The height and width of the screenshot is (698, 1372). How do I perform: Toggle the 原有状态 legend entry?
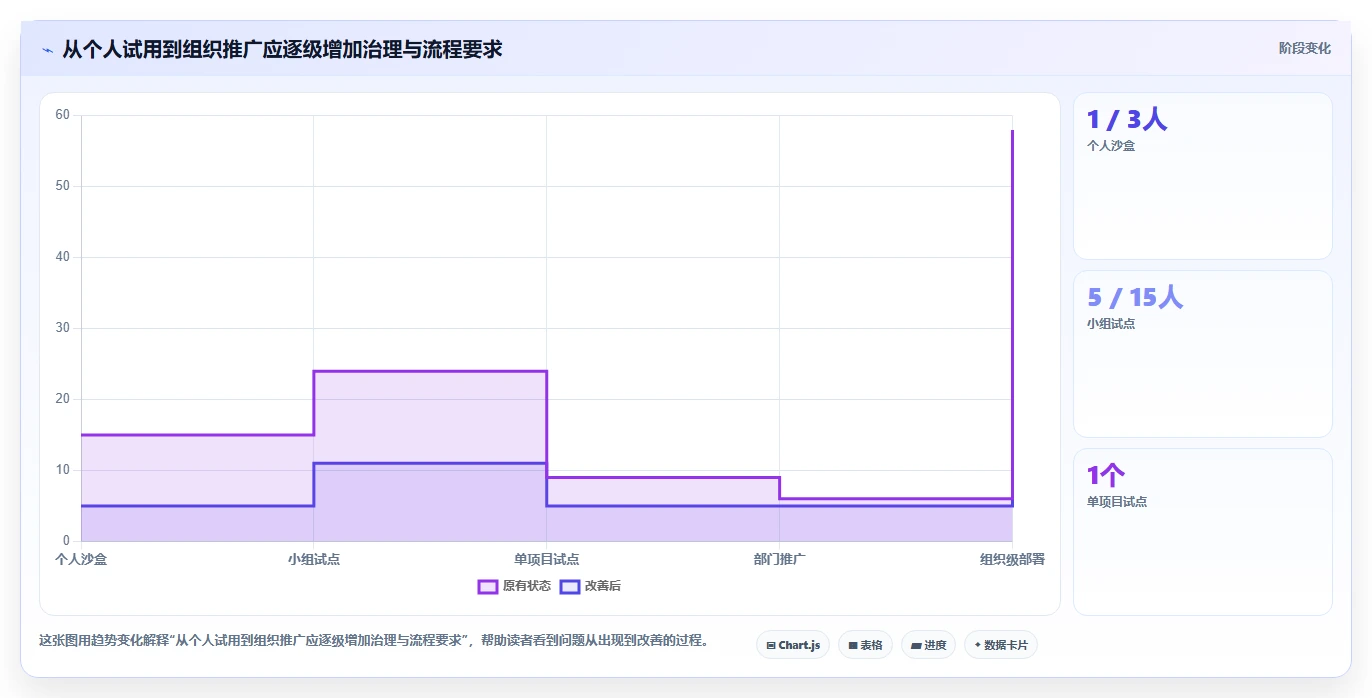coord(515,586)
